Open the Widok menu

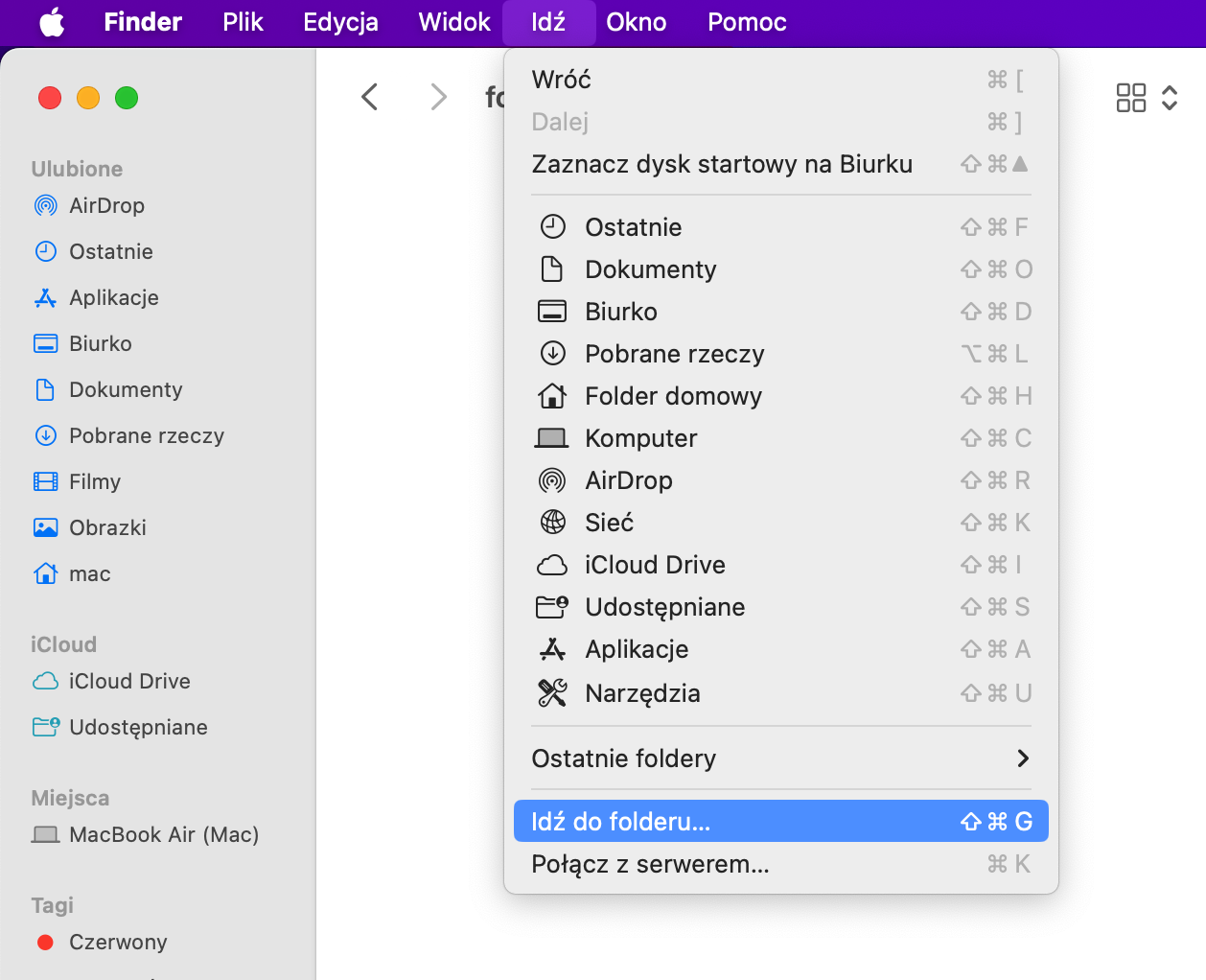(x=454, y=22)
